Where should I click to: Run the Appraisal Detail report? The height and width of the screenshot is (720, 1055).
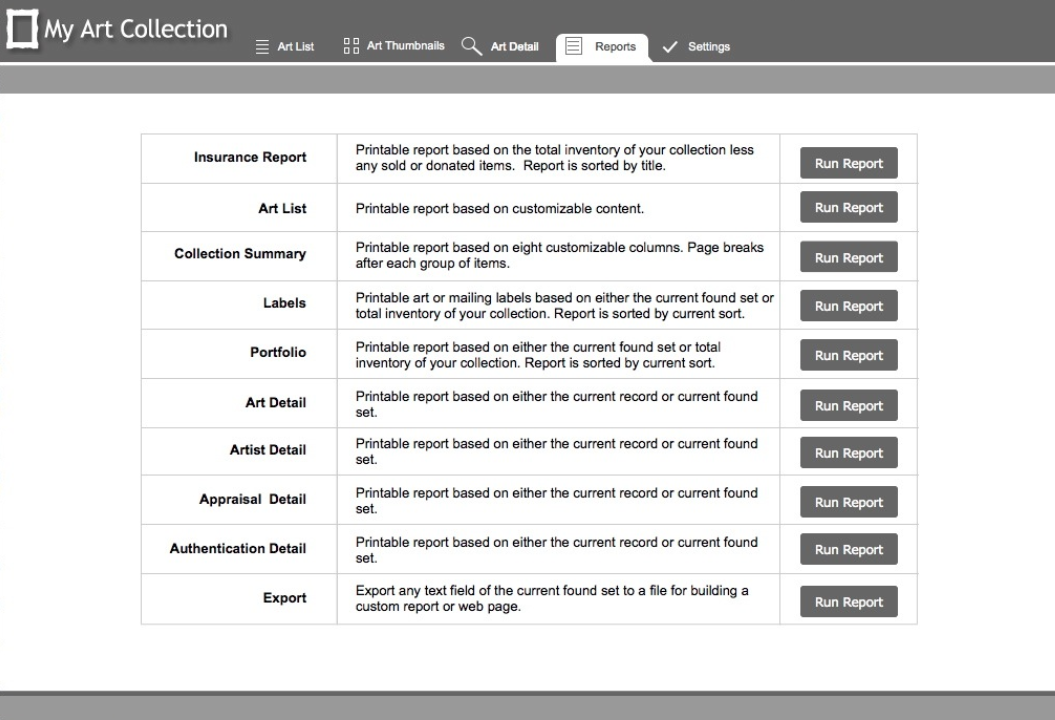848,501
